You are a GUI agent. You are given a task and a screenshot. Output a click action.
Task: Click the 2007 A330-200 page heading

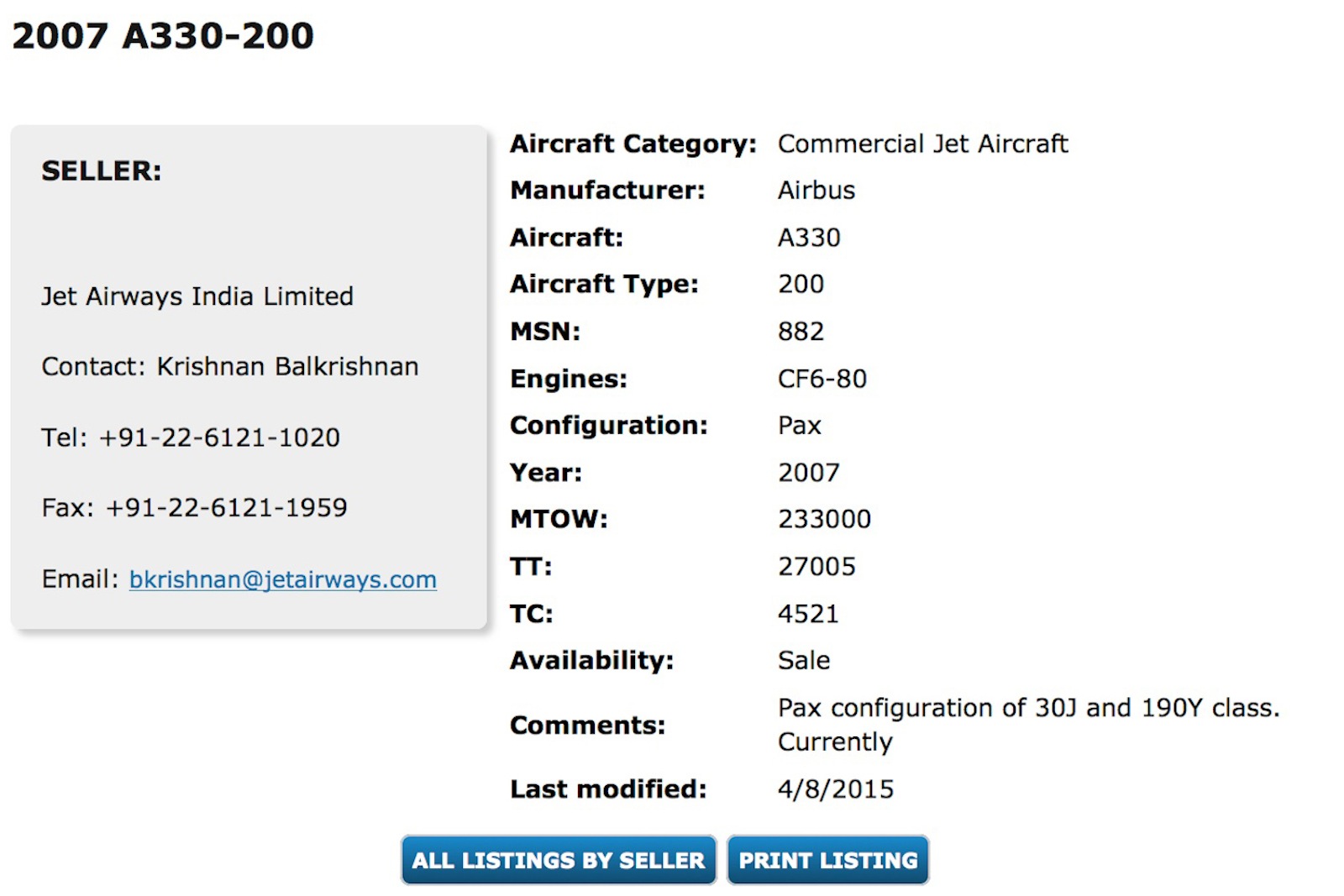(163, 35)
